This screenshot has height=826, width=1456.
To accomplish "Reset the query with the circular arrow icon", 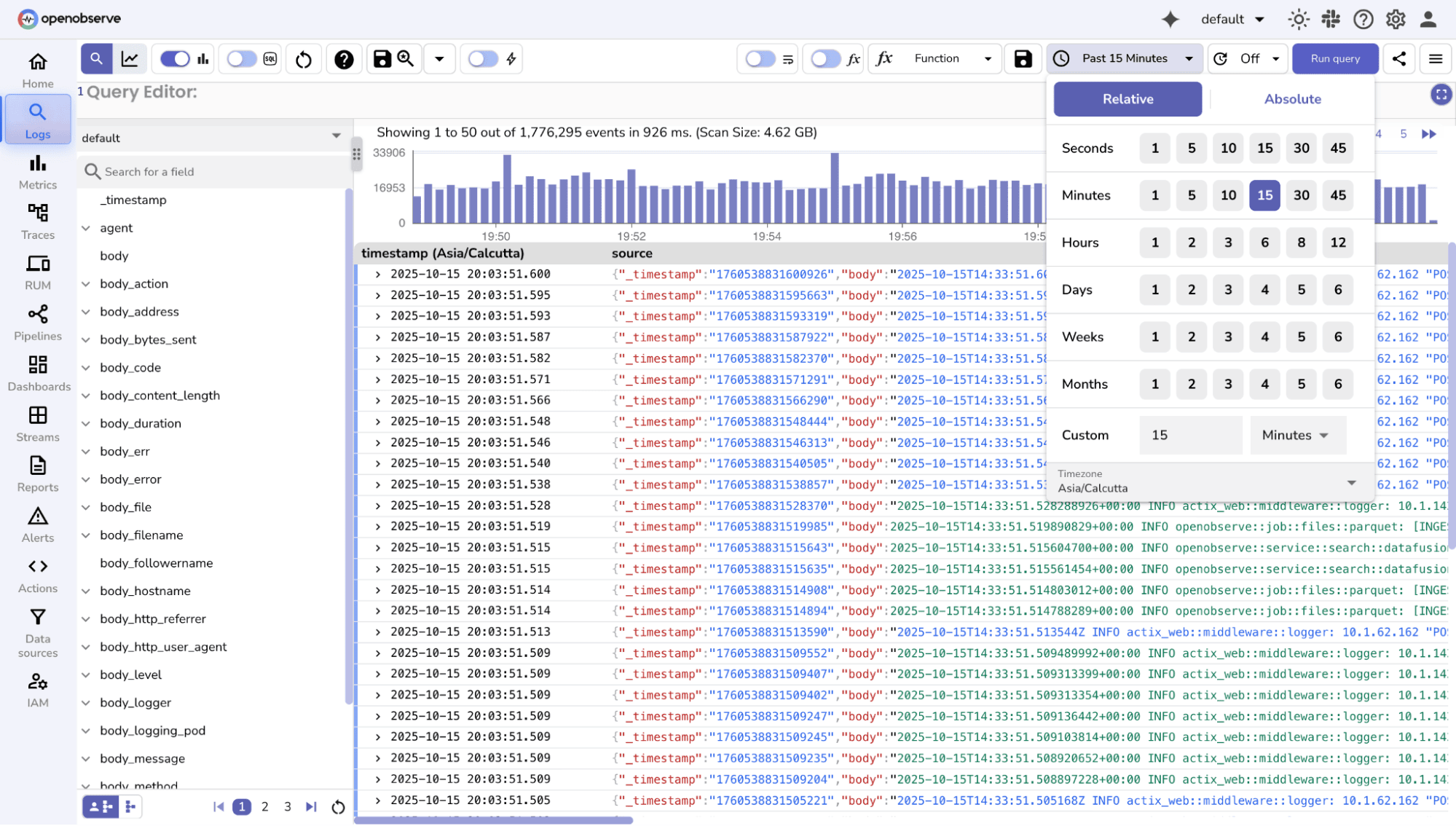I will tap(303, 58).
